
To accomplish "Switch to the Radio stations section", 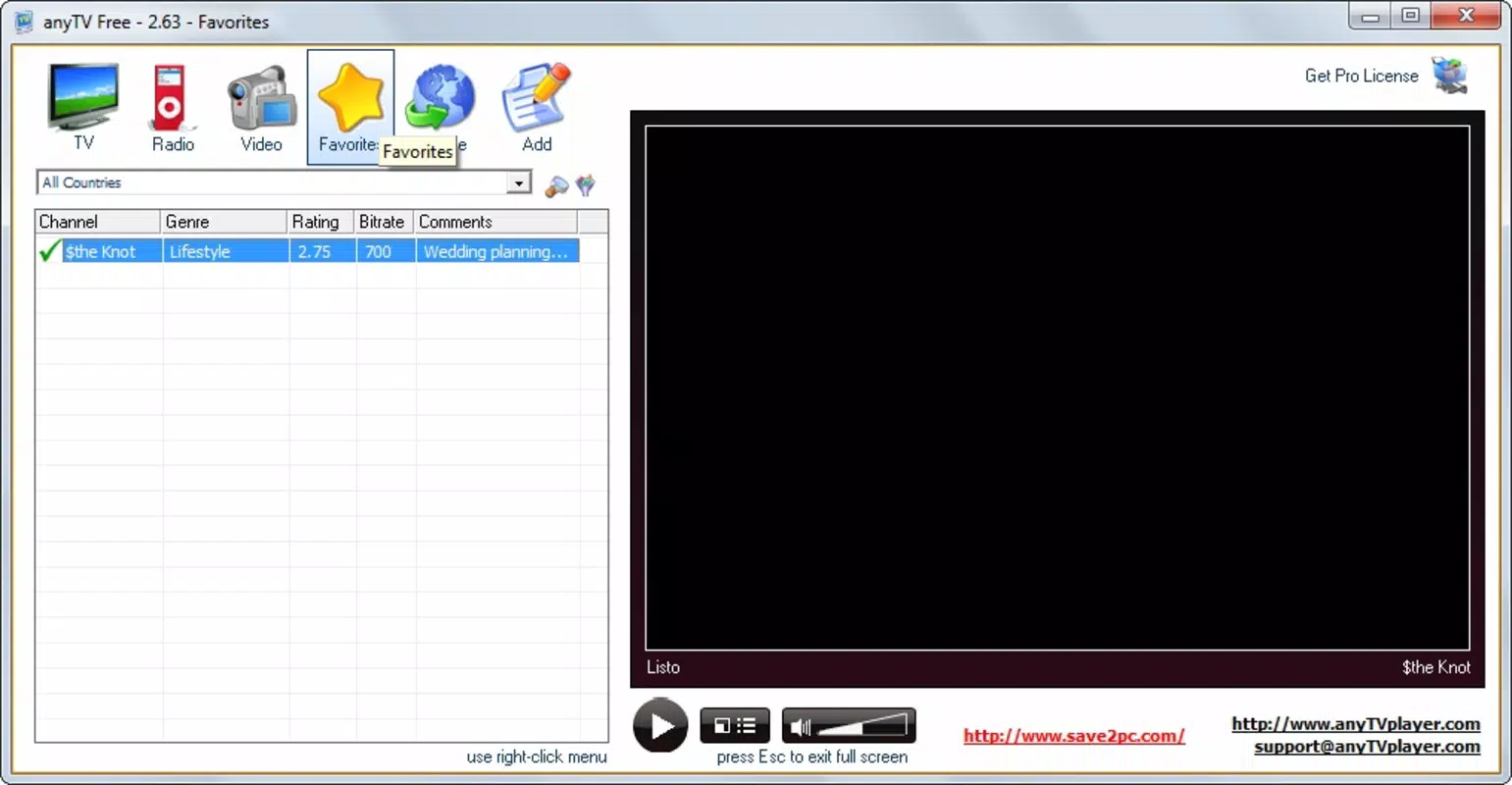I will (172, 106).
